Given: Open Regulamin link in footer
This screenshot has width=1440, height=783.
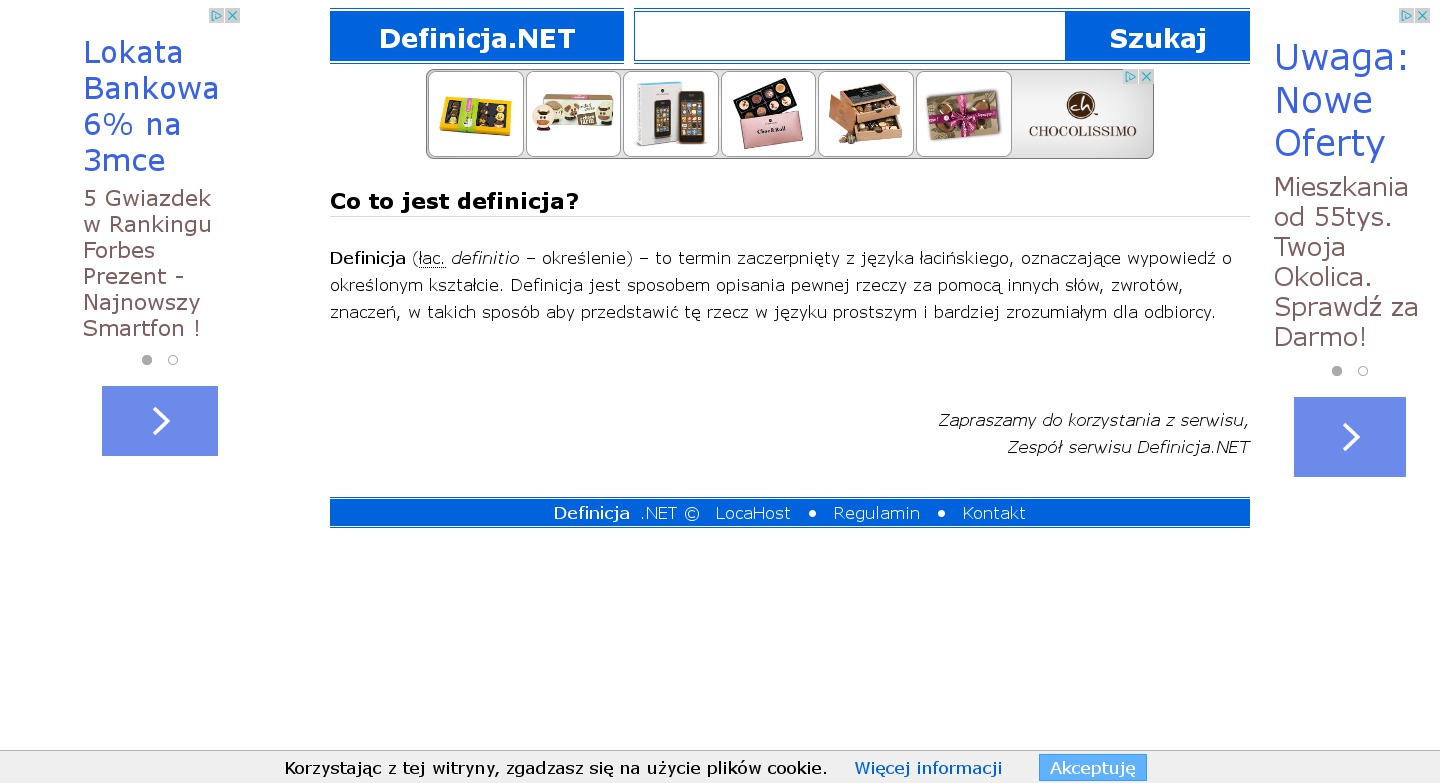Looking at the screenshot, I should click(x=876, y=513).
